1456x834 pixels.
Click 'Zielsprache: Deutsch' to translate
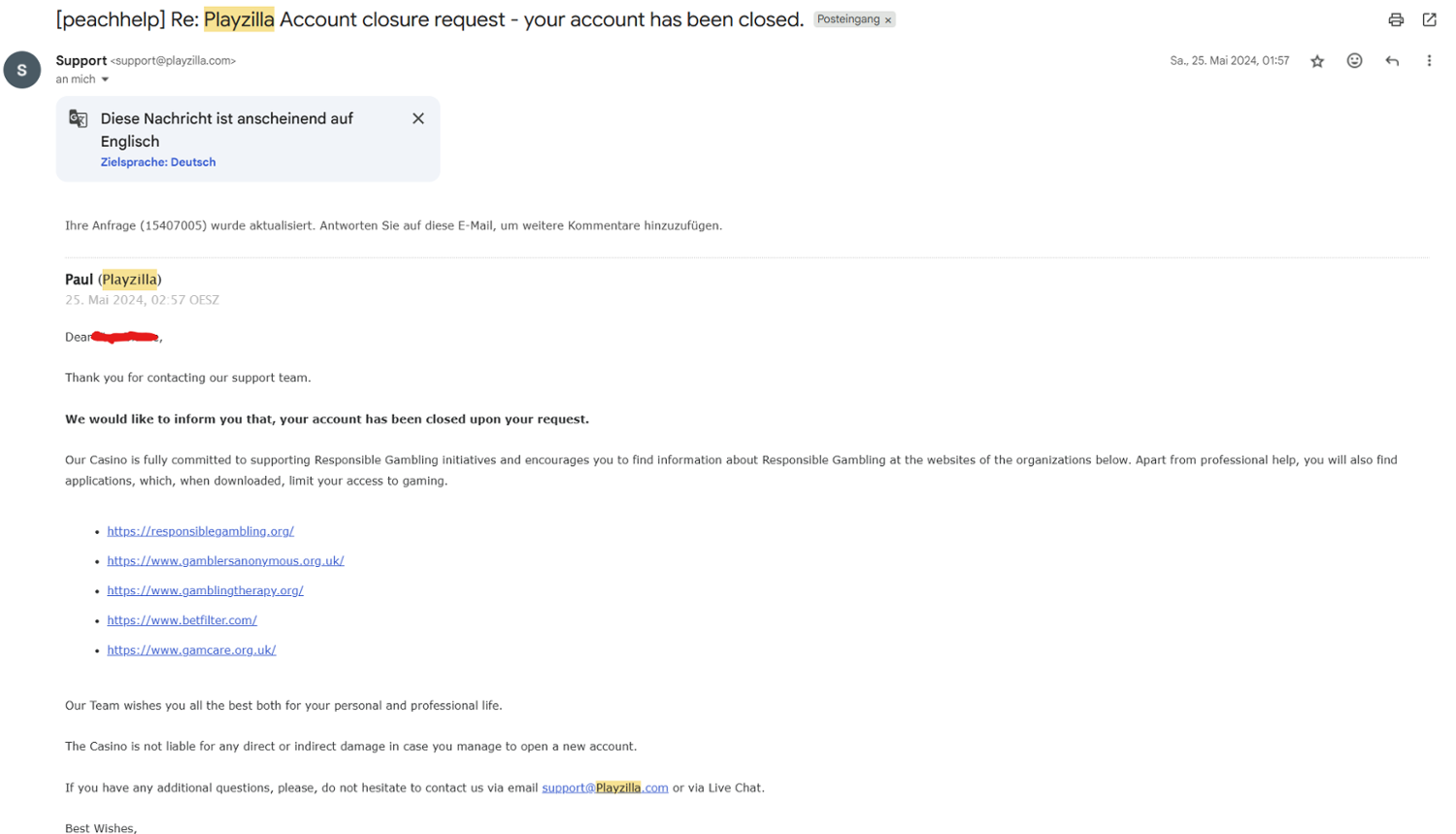pyautogui.click(x=158, y=162)
